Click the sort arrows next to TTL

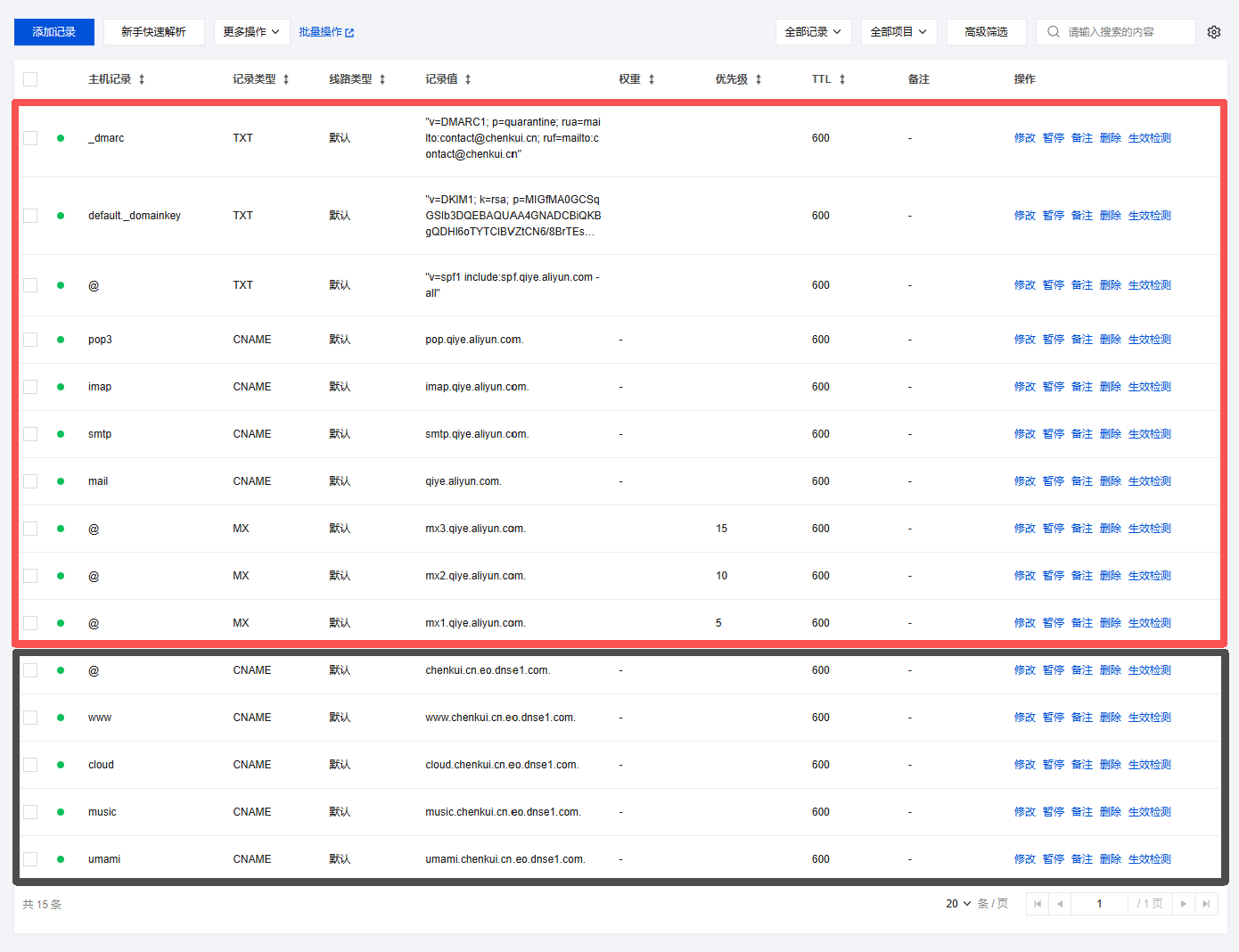(841, 79)
